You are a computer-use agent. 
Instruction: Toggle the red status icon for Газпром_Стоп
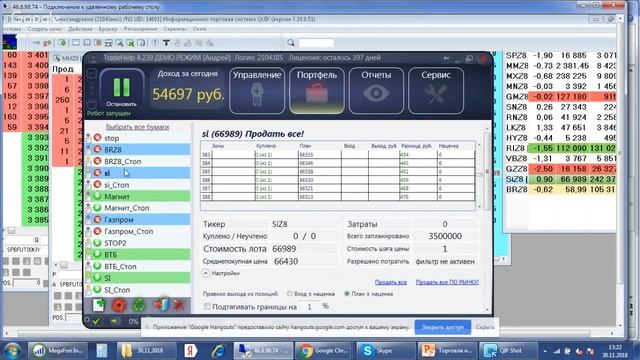(97, 231)
